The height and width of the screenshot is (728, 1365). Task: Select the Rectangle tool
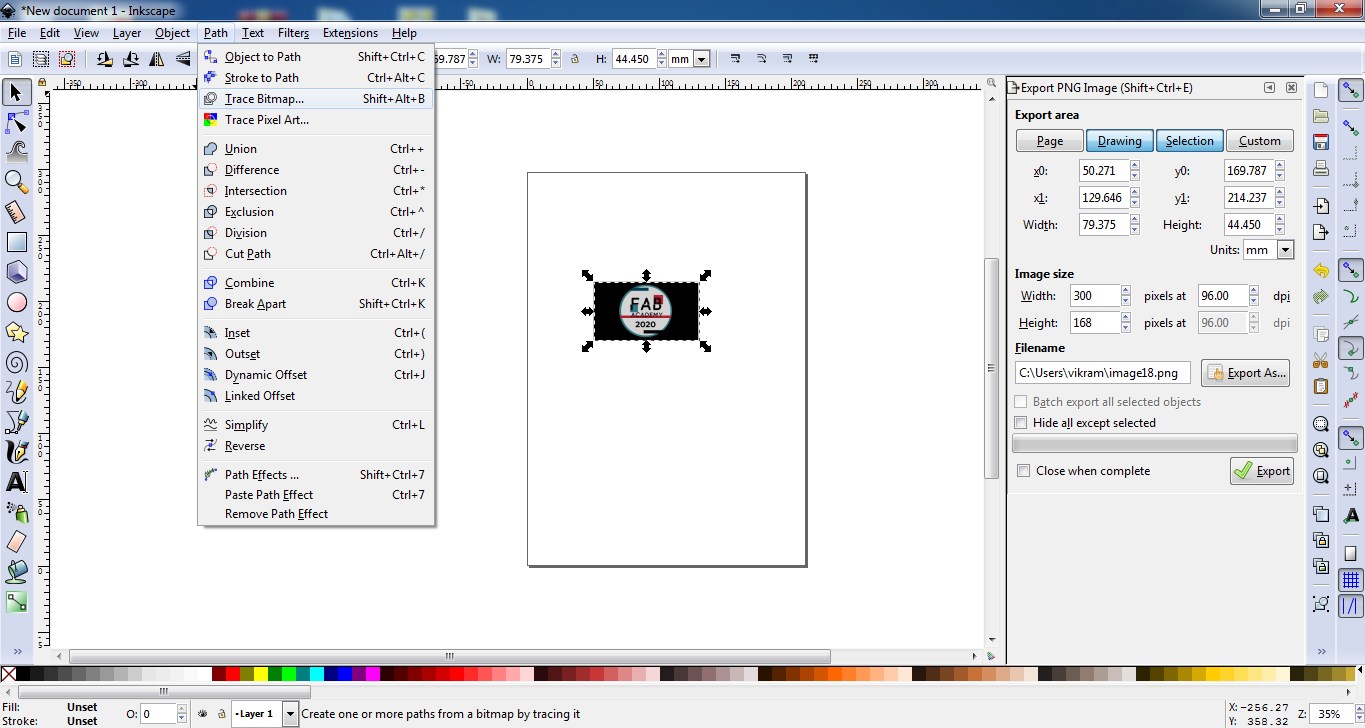point(16,242)
